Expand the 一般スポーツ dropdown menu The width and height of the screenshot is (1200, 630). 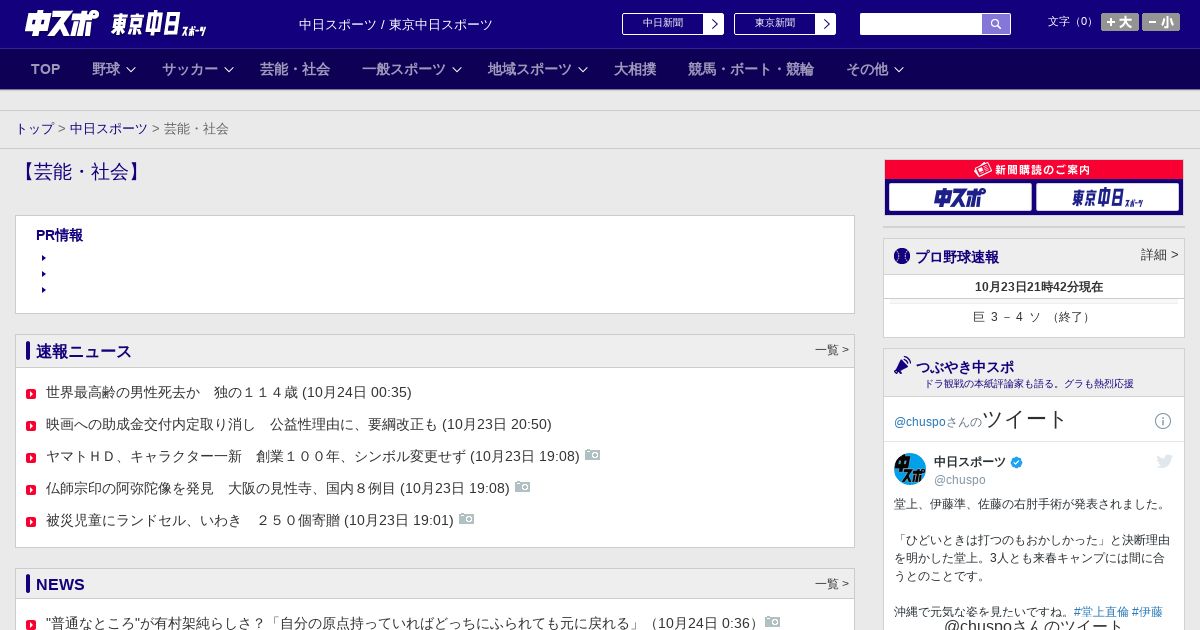(x=412, y=69)
